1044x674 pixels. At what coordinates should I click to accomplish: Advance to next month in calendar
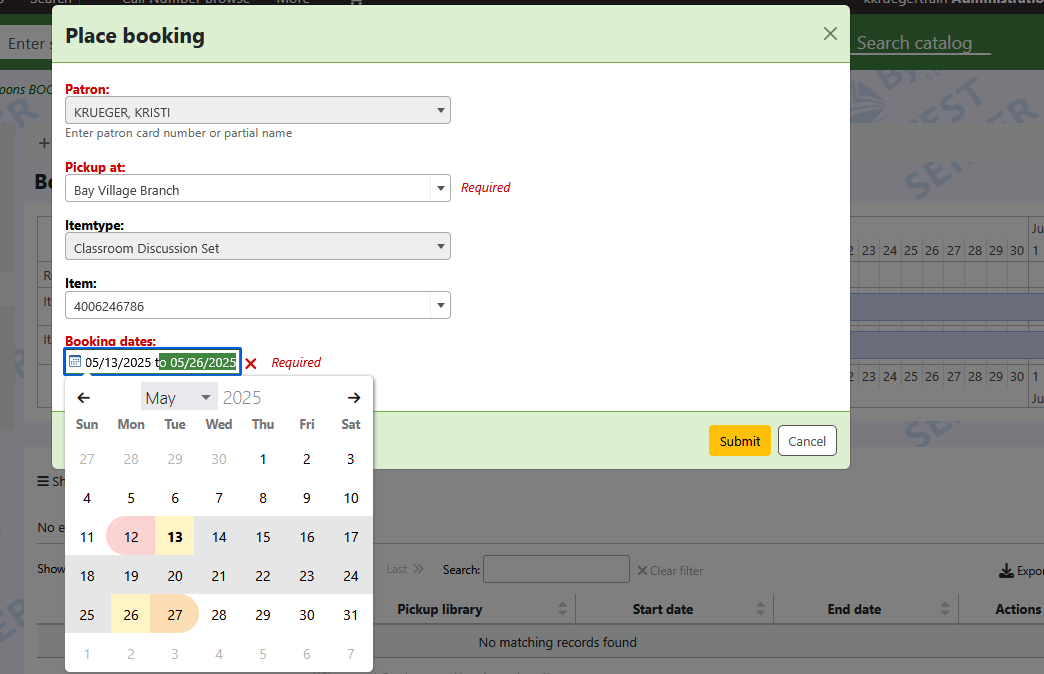pos(353,398)
